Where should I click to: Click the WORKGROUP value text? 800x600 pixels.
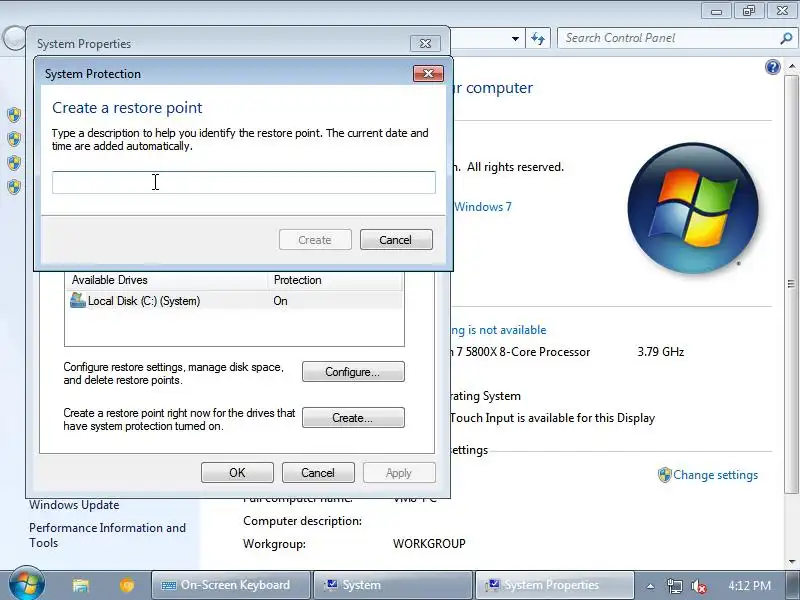click(x=429, y=544)
